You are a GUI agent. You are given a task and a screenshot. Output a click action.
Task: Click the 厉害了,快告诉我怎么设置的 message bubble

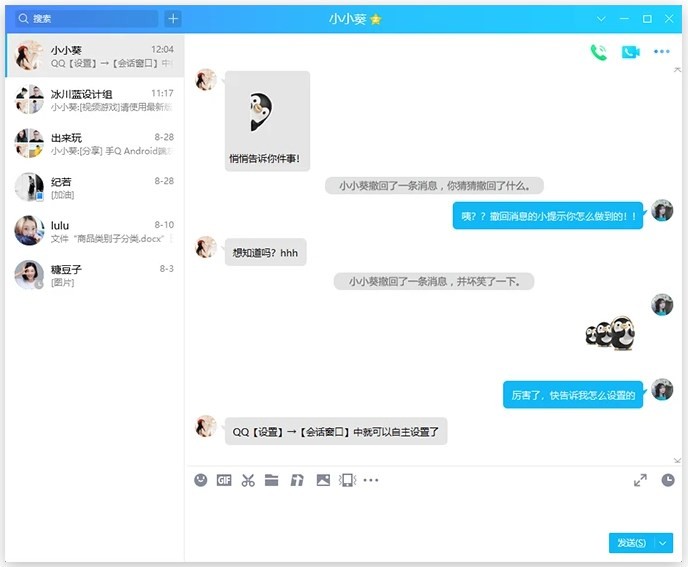point(573,395)
